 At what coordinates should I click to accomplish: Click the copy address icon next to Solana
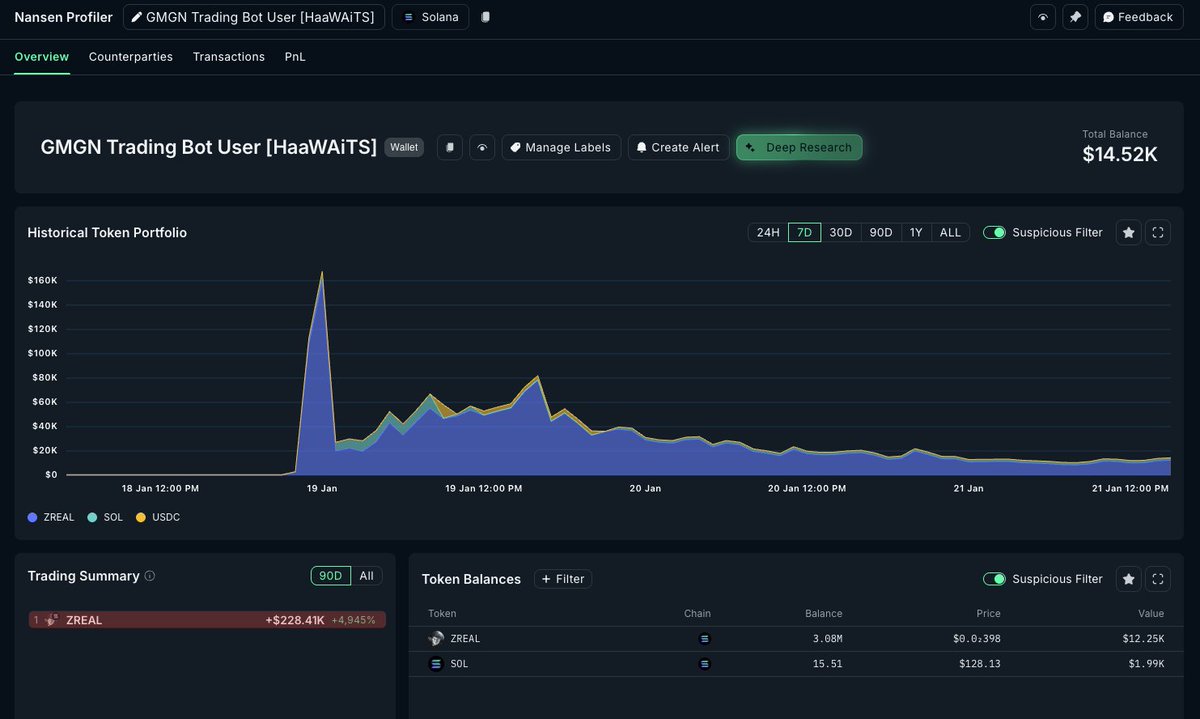pos(486,17)
